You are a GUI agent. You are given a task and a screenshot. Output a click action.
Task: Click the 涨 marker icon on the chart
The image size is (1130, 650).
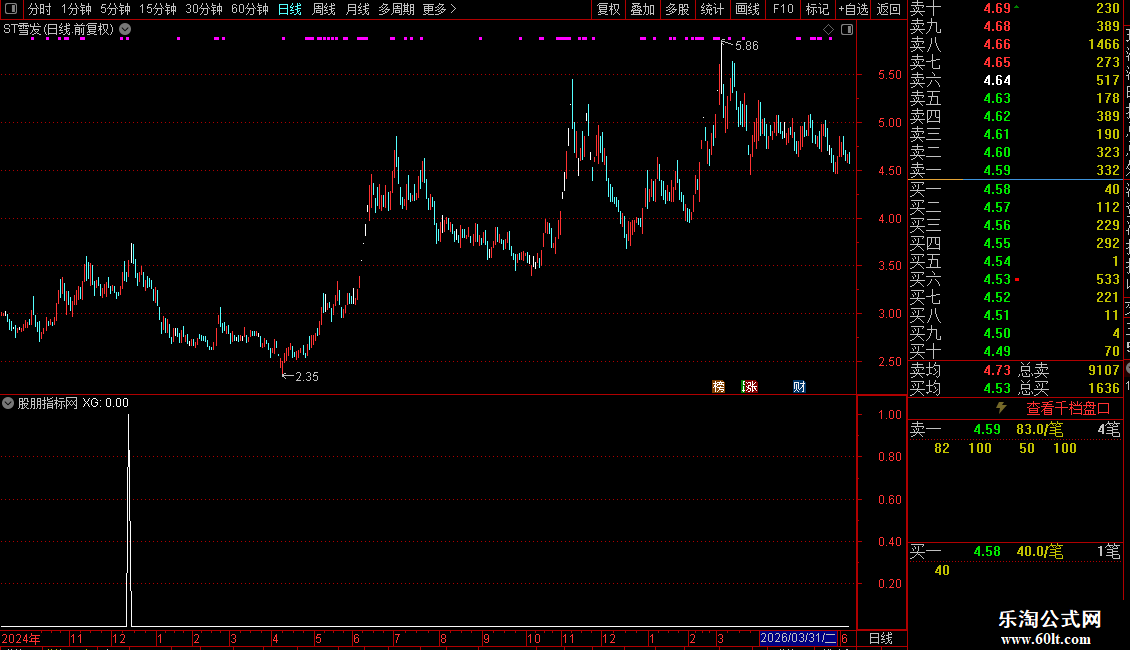749,386
